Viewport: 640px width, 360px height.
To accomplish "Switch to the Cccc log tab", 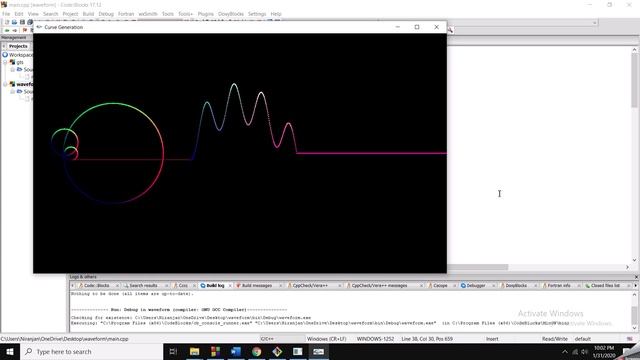I will click(183, 286).
